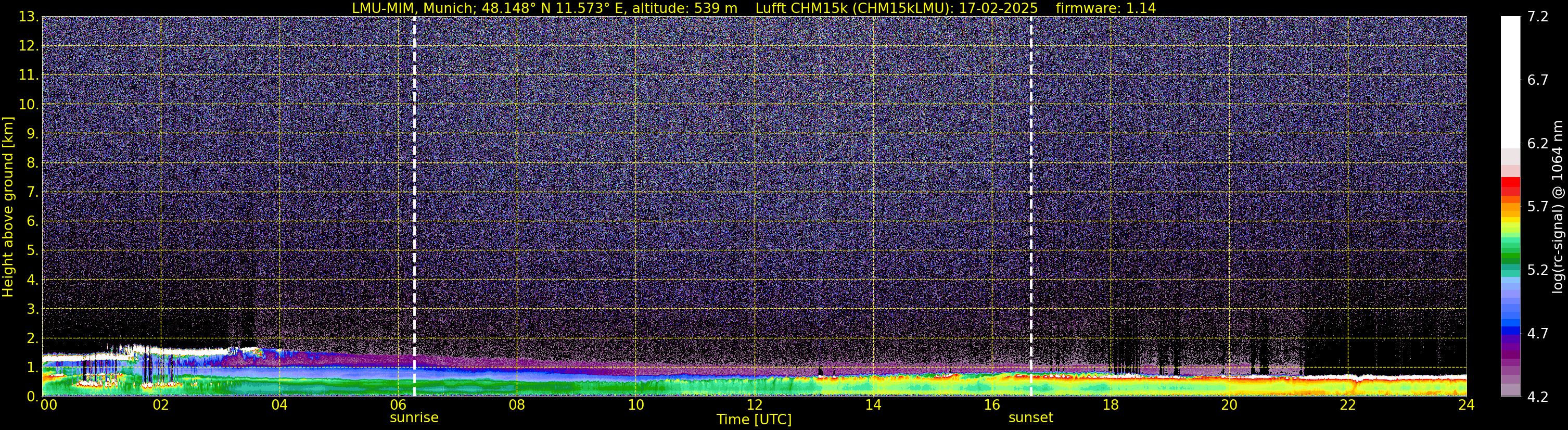Click the colorbar value 6.7
The image size is (1568, 430).
click(1538, 80)
